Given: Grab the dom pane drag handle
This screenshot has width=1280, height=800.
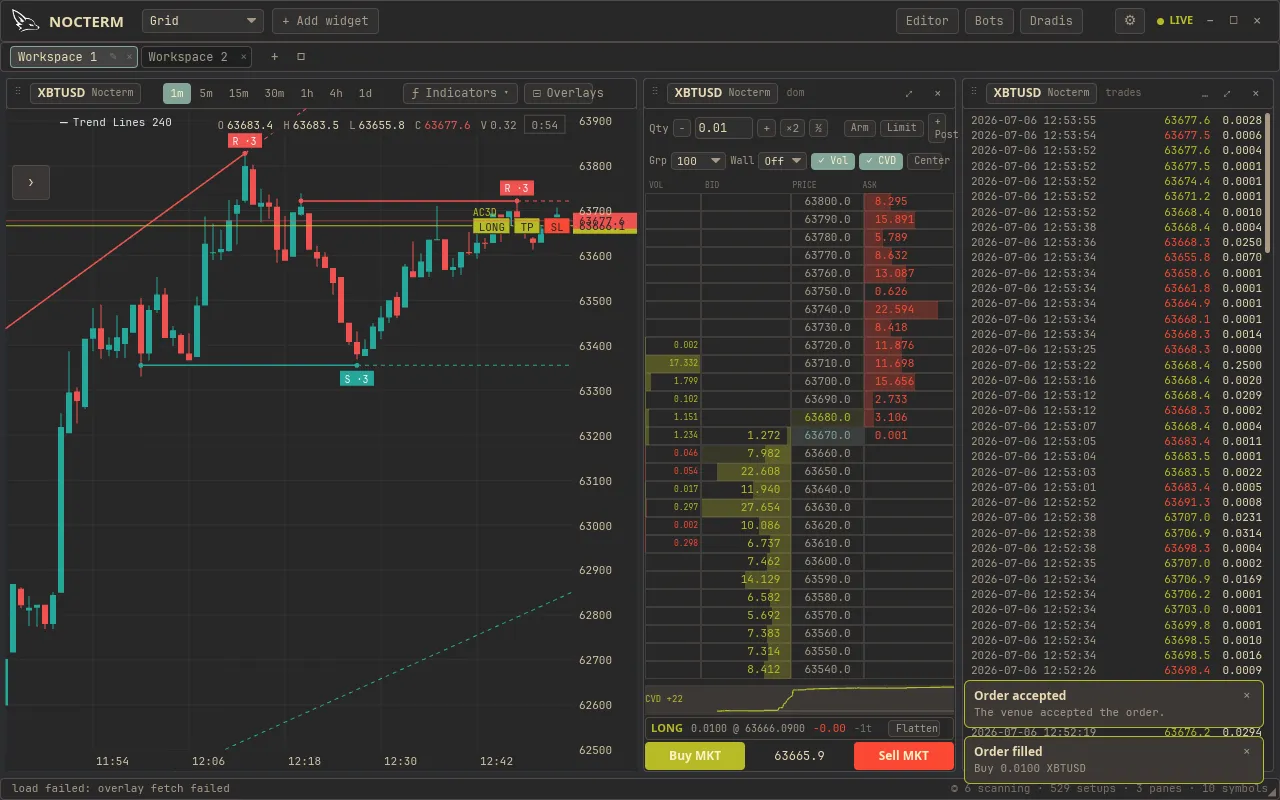Looking at the screenshot, I should (655, 93).
